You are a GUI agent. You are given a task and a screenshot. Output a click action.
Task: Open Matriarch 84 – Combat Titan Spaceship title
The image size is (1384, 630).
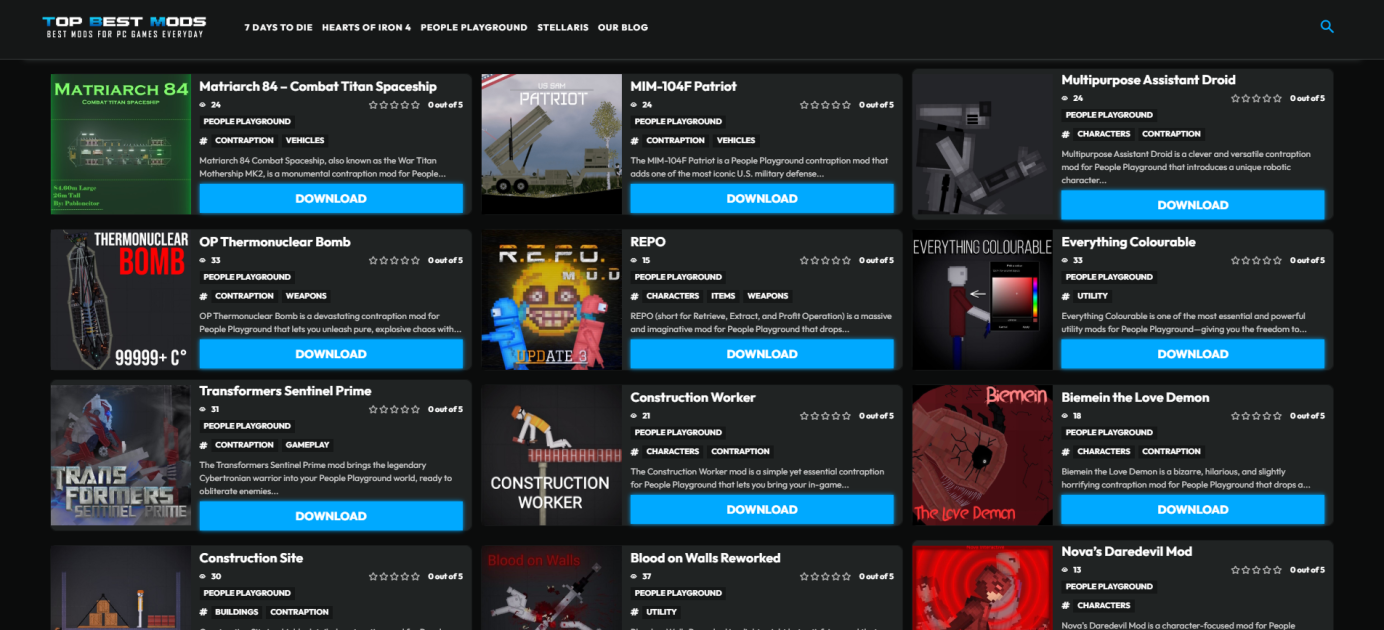[x=318, y=87]
